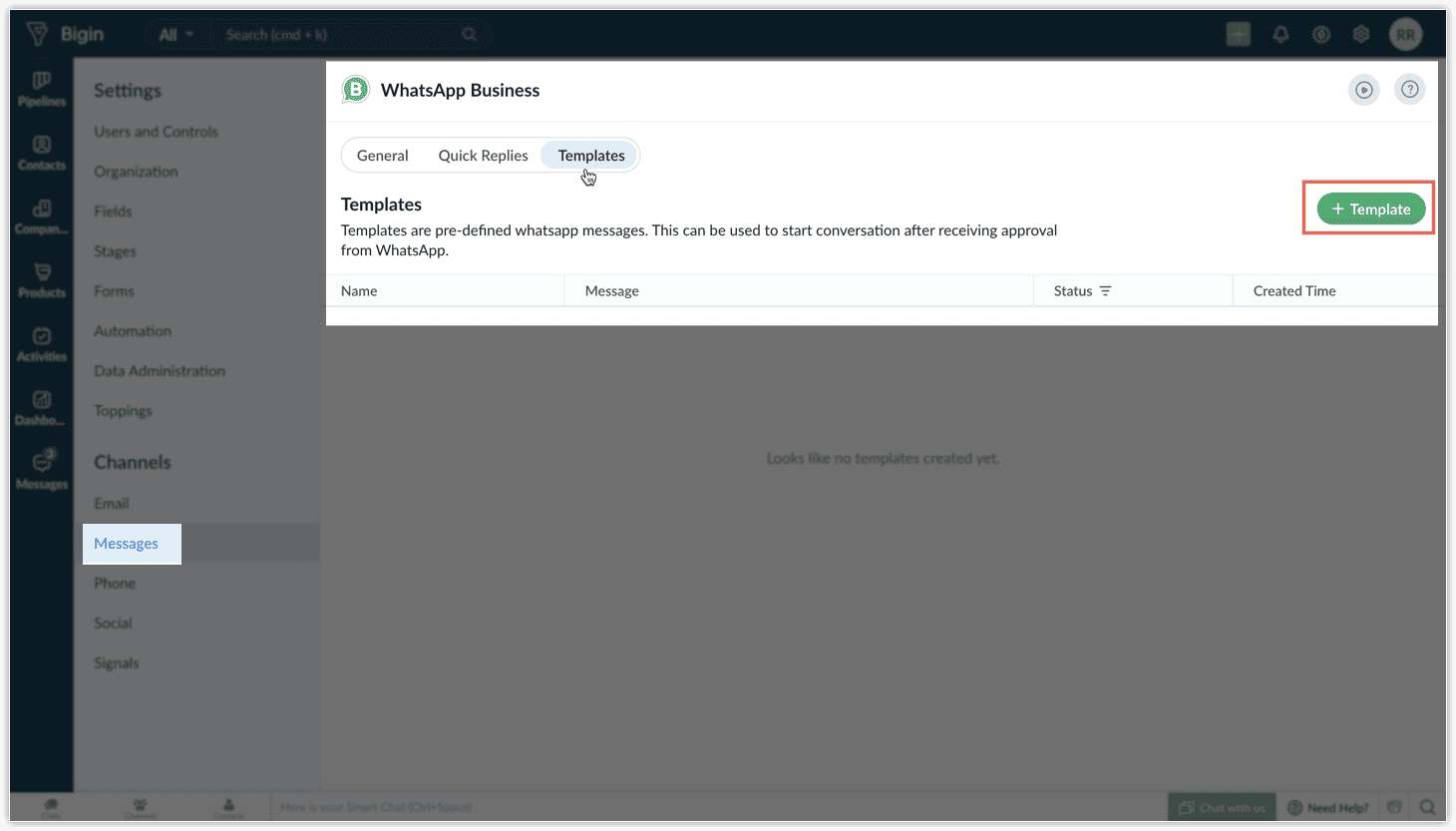This screenshot has height=831, width=1456.
Task: Open Social under Channels
Action: (x=113, y=623)
